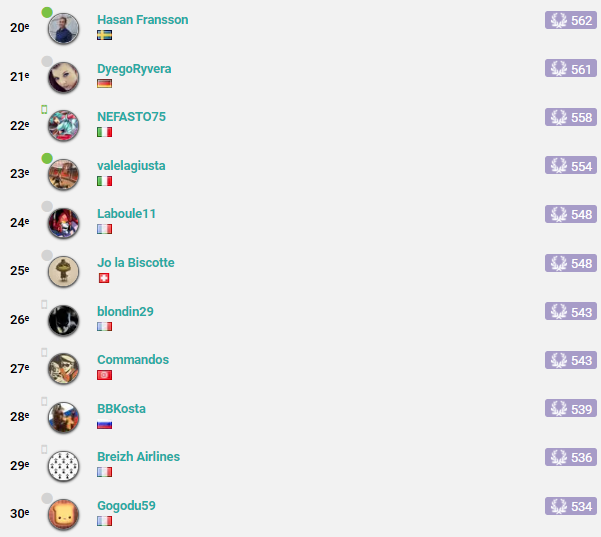This screenshot has width=601, height=537.
Task: Click Gogodu59's toast avatar
Action: [x=63, y=514]
